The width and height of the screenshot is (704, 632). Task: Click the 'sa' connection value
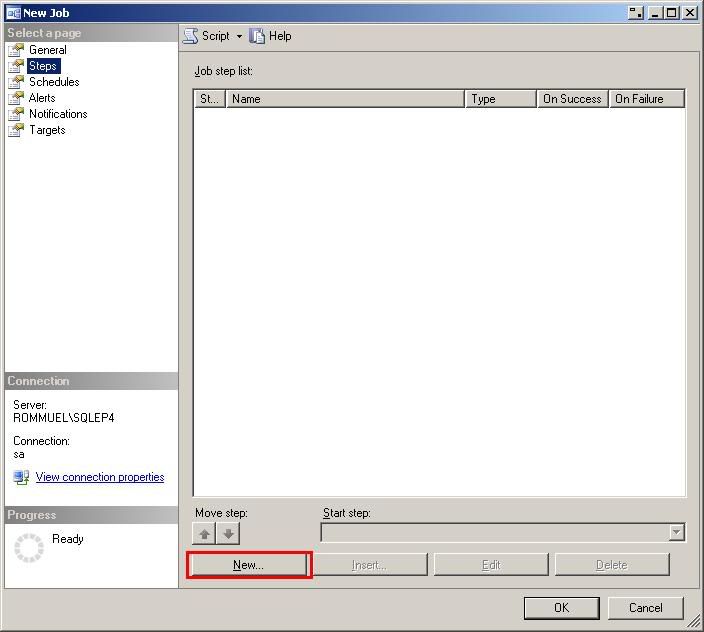pyautogui.click(x=18, y=454)
